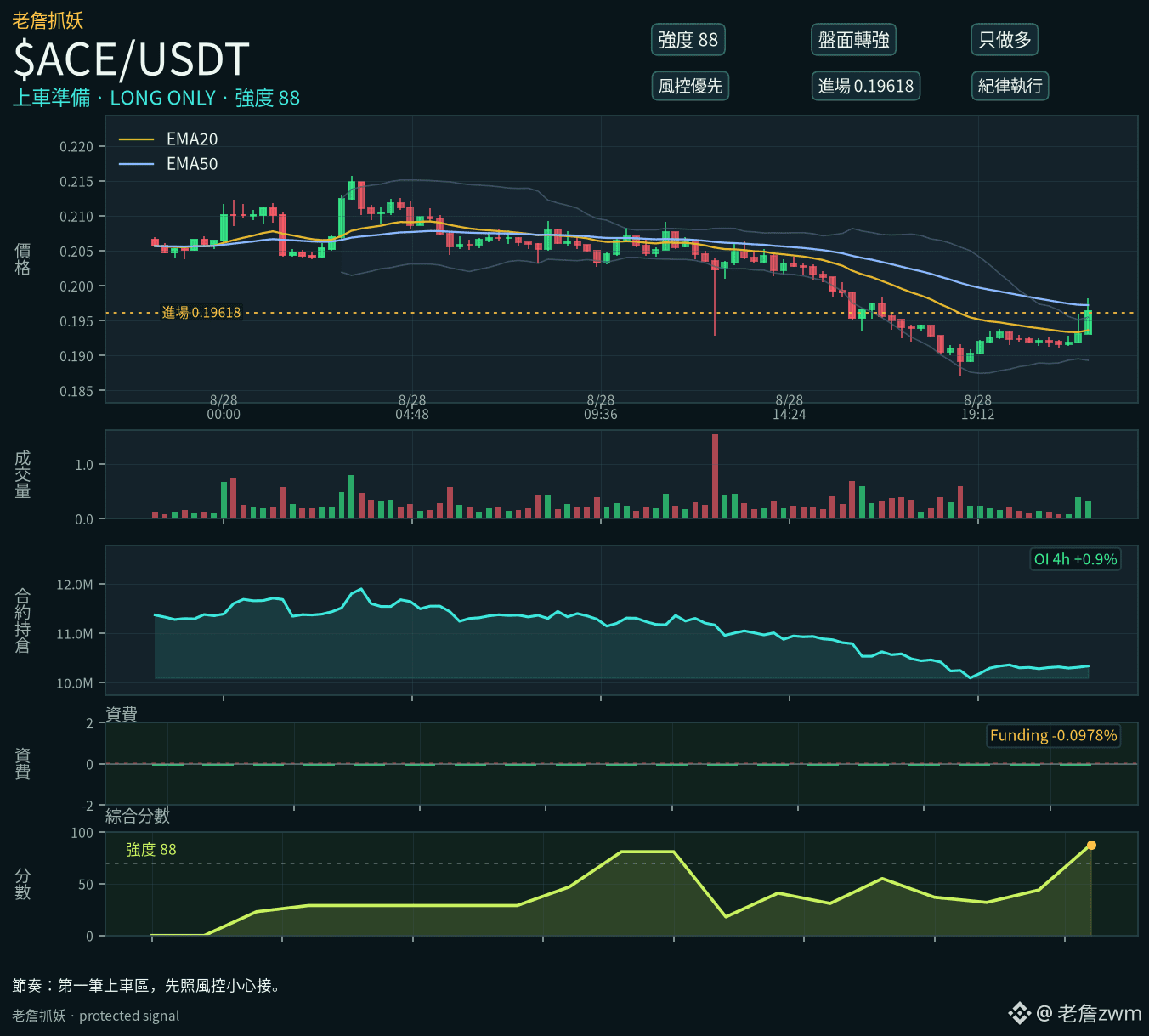
Task: Click the 8/28 09:36 time axis label
Action: coord(601,407)
